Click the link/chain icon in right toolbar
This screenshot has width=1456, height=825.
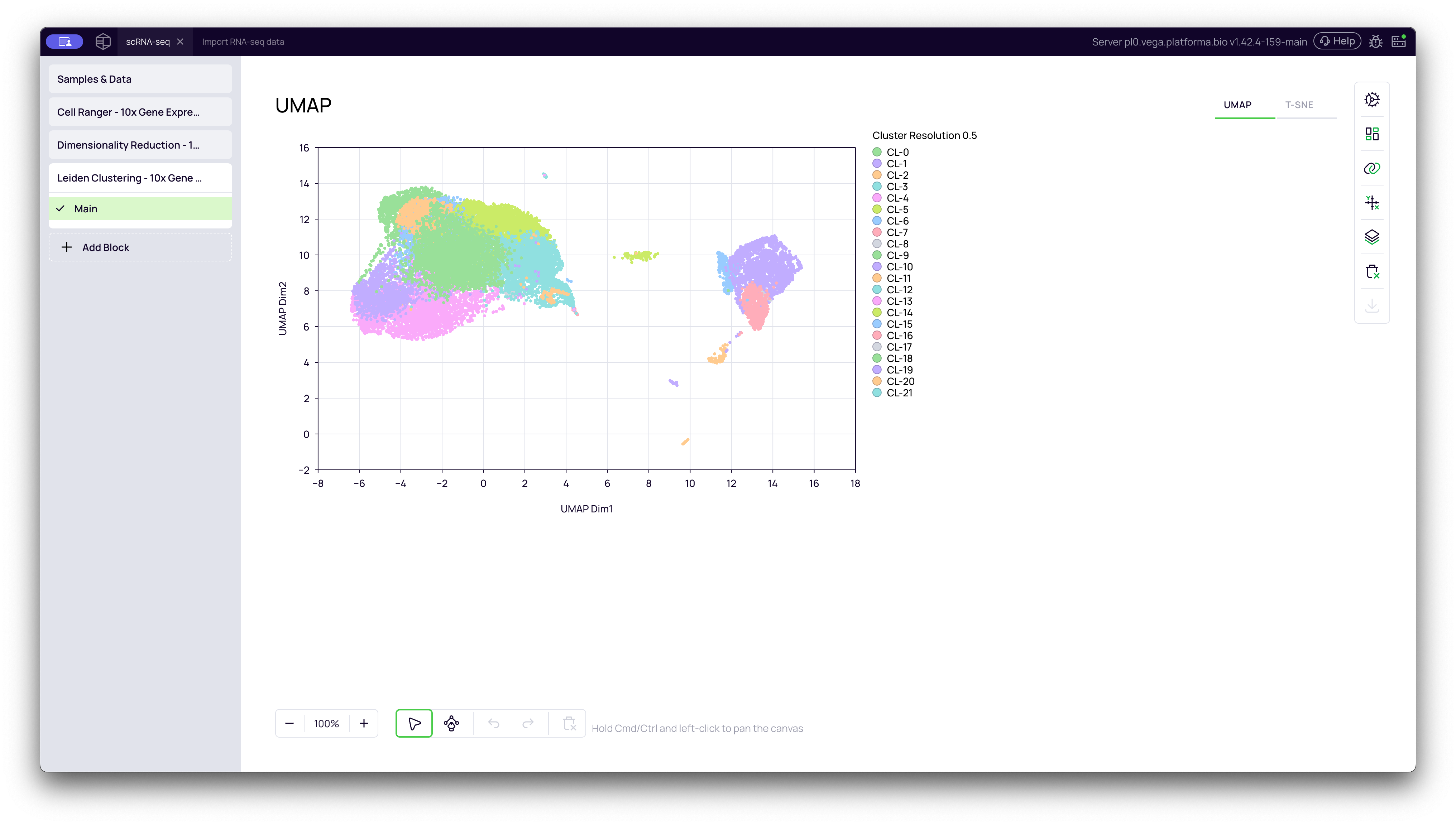[1372, 168]
